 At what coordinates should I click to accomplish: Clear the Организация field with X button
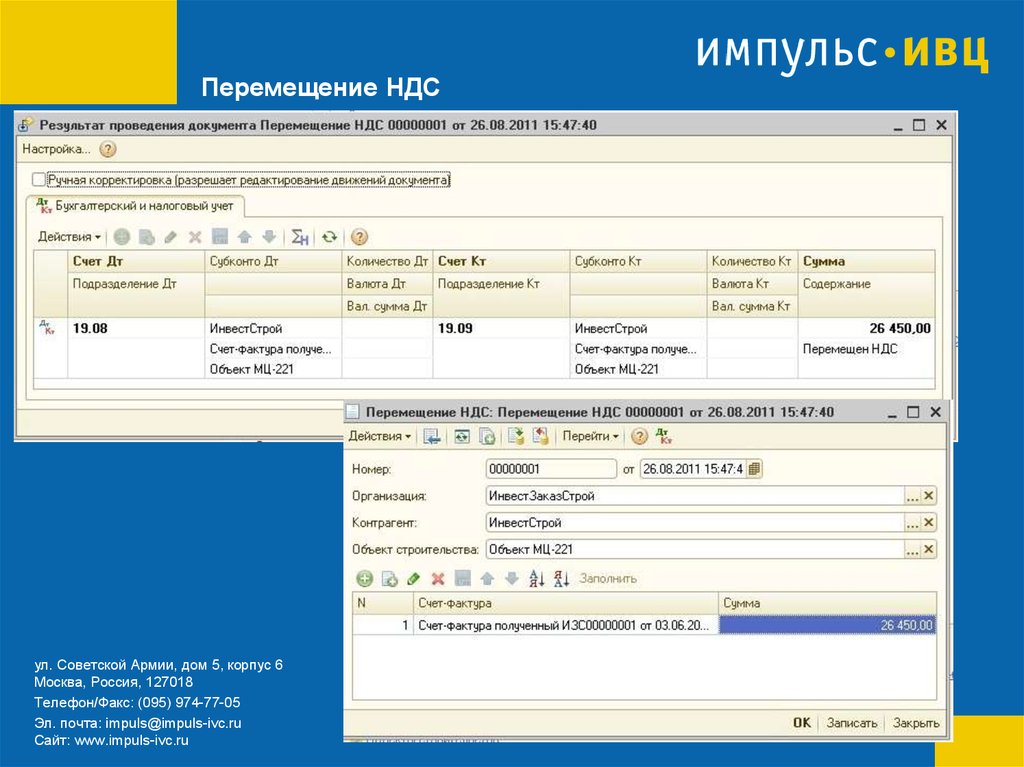click(x=929, y=496)
